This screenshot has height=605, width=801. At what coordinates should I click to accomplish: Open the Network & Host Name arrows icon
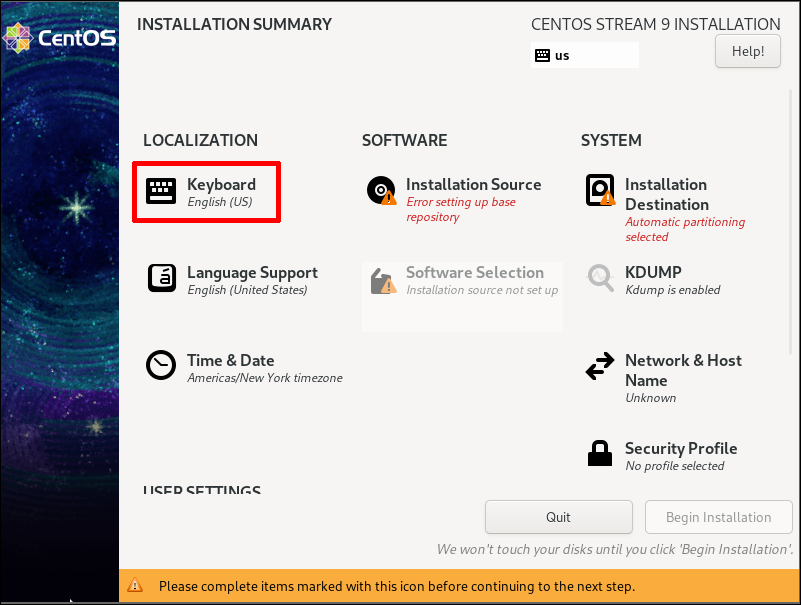point(600,366)
